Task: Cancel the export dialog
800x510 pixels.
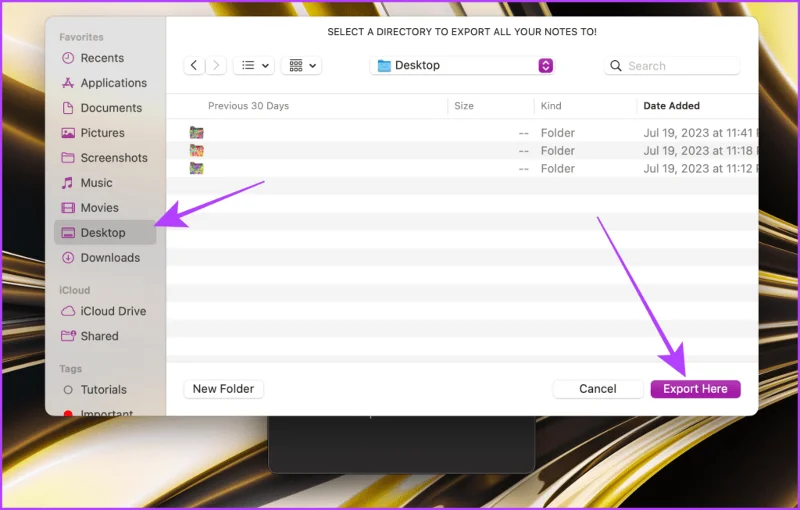Action: coord(598,389)
